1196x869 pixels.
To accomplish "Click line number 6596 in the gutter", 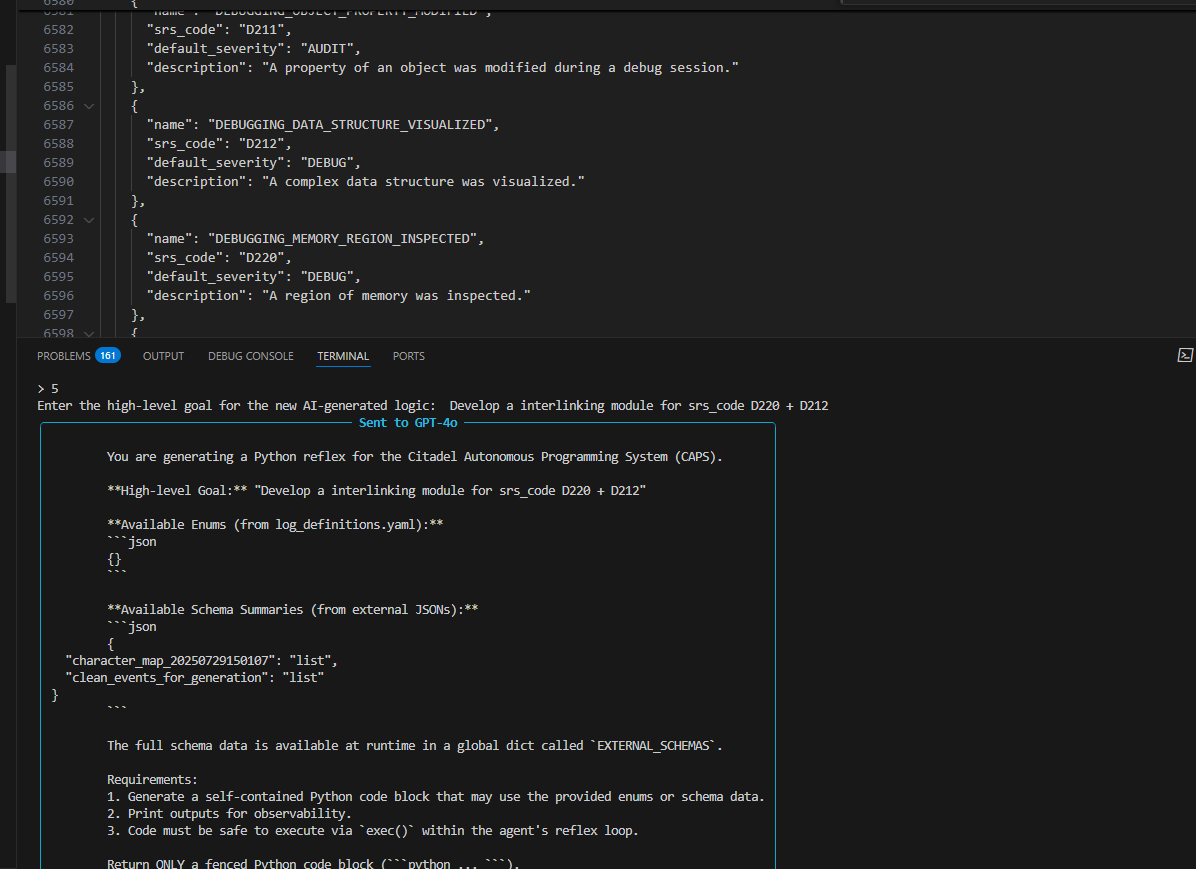I will (59, 295).
